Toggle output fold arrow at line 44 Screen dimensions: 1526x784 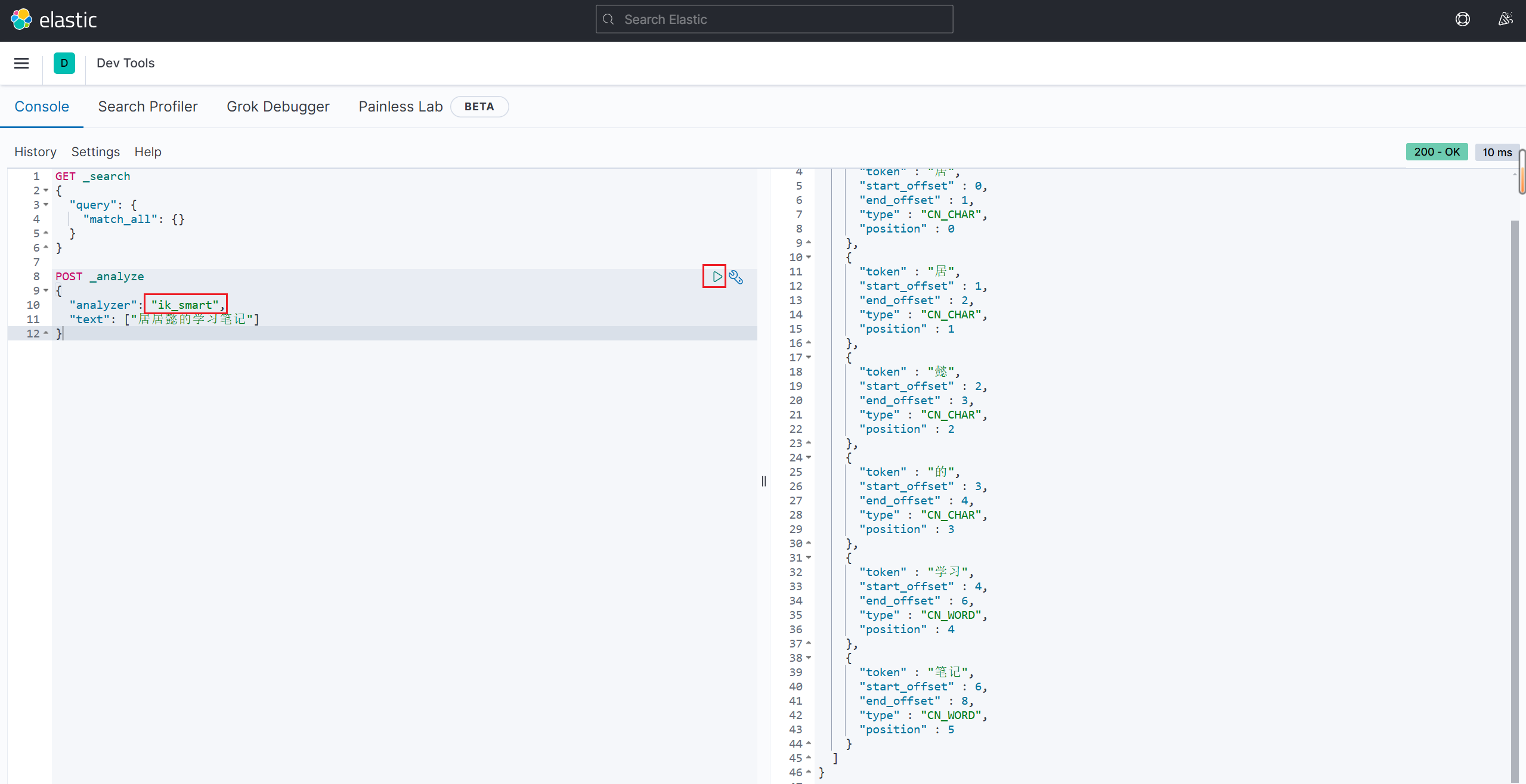pyautogui.click(x=809, y=744)
